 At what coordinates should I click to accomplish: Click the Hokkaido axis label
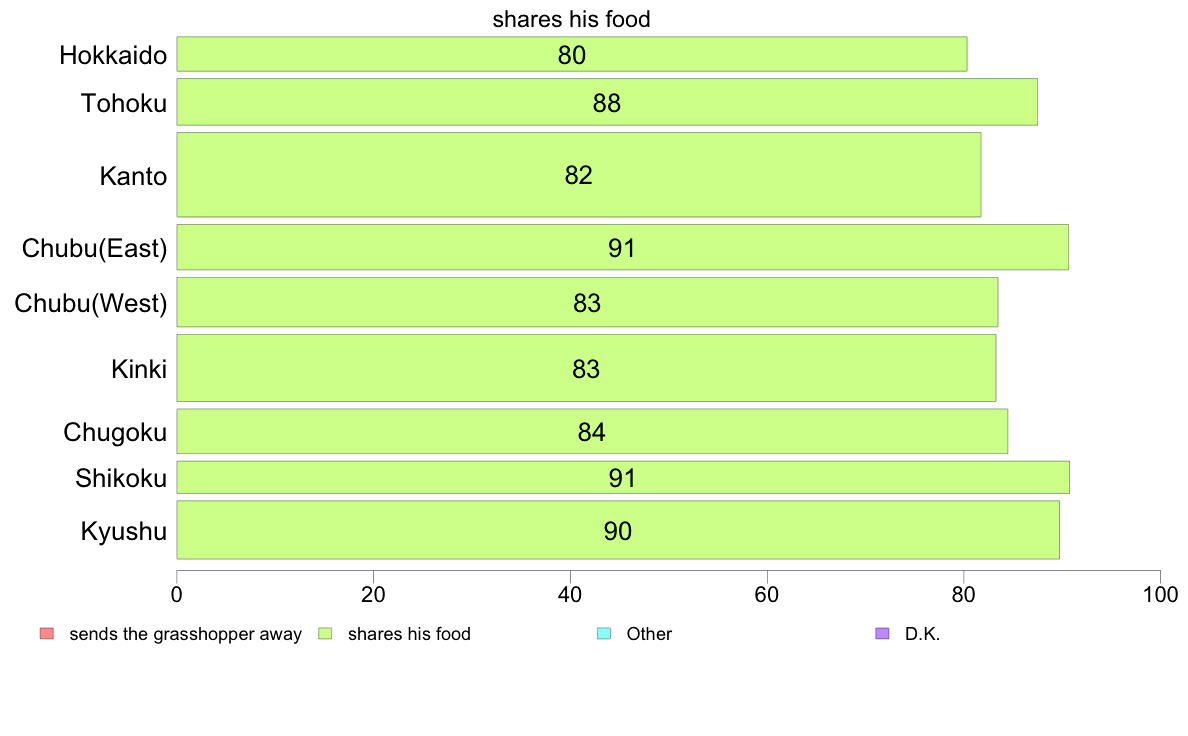113,55
